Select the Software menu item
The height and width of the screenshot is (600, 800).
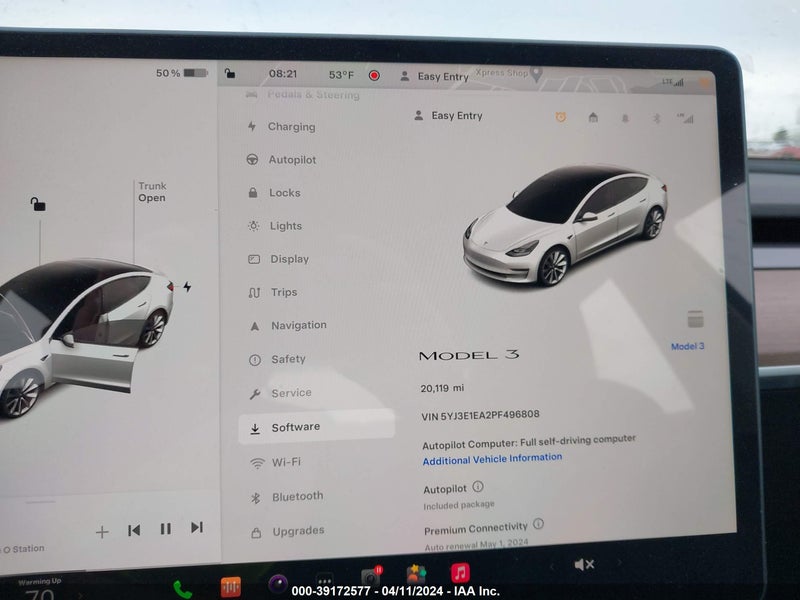point(316,427)
